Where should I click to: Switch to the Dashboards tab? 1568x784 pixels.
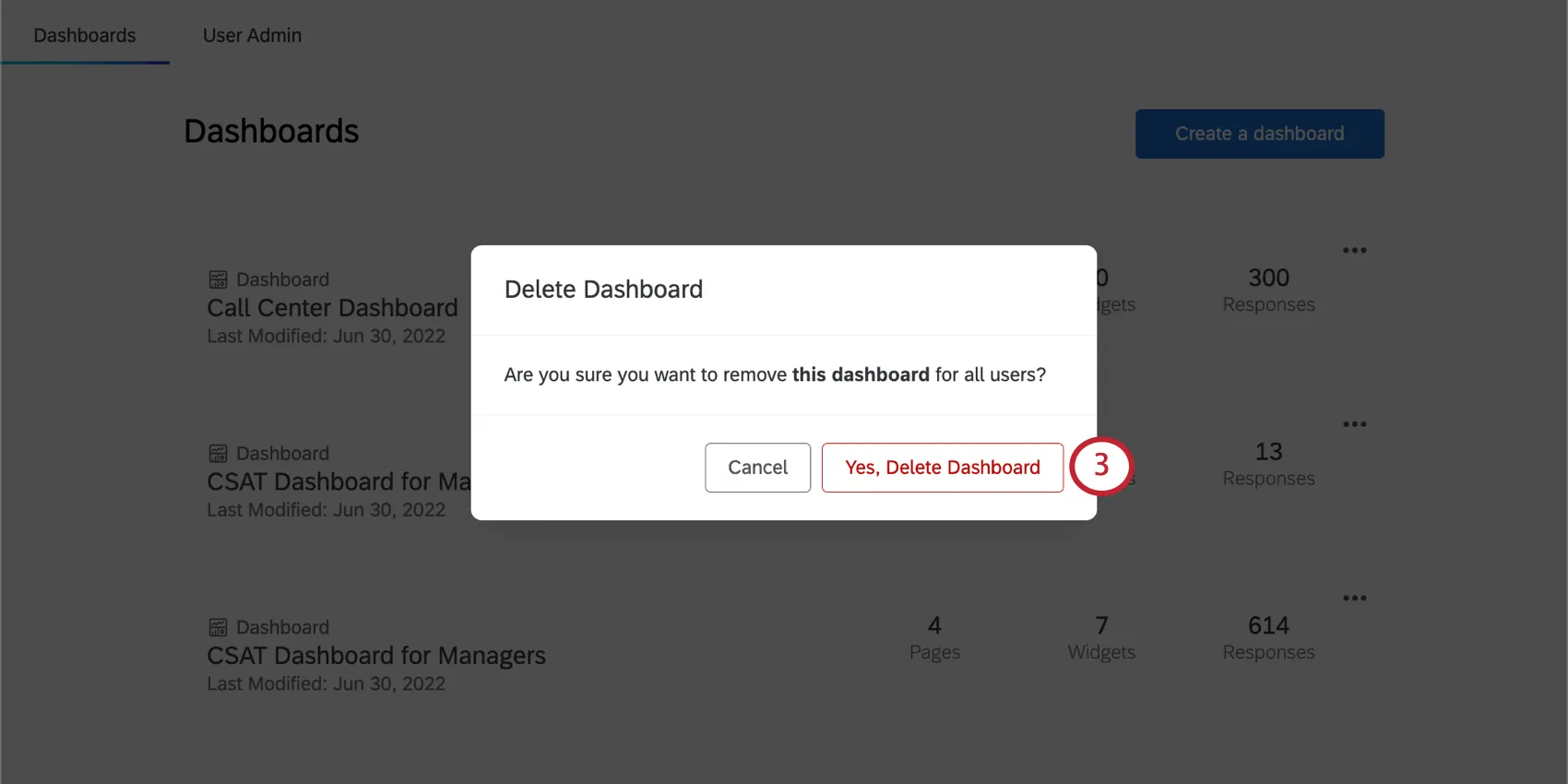tap(84, 35)
